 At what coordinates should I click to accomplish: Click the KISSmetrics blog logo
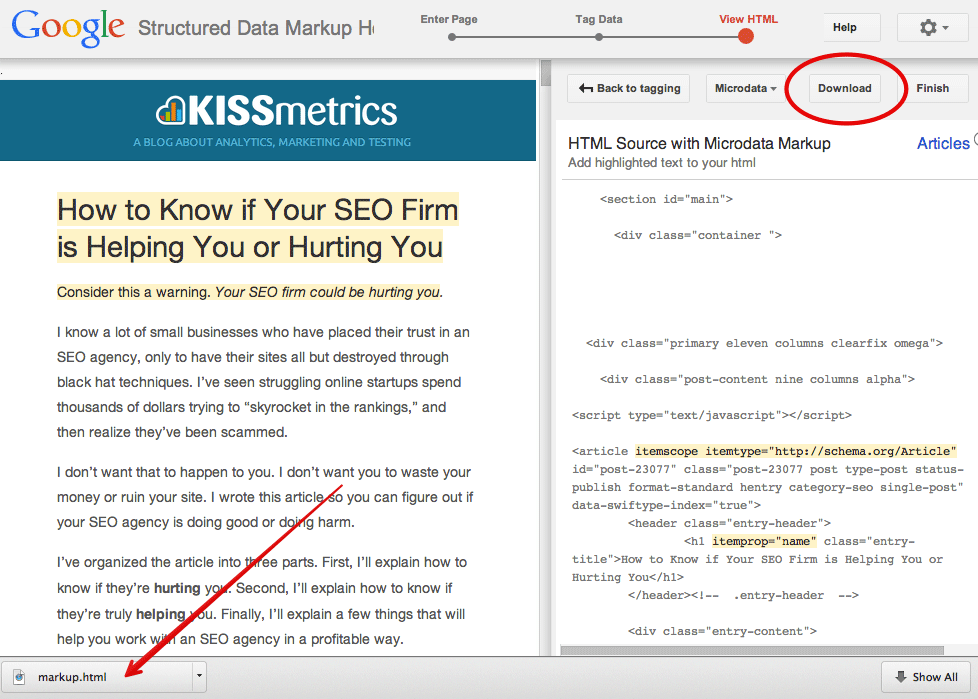point(276,111)
